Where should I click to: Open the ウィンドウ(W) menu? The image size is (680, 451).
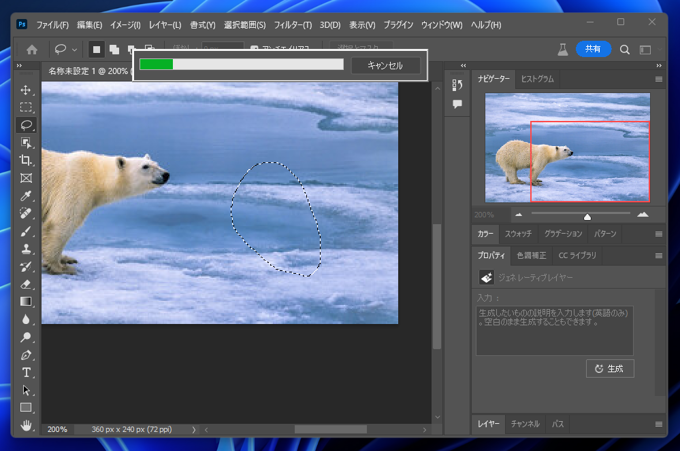(442, 25)
